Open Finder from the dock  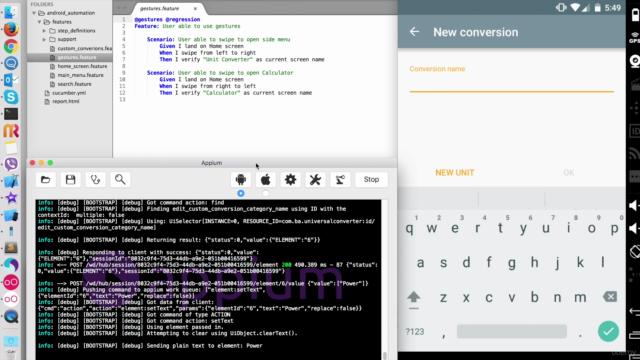coord(11,12)
